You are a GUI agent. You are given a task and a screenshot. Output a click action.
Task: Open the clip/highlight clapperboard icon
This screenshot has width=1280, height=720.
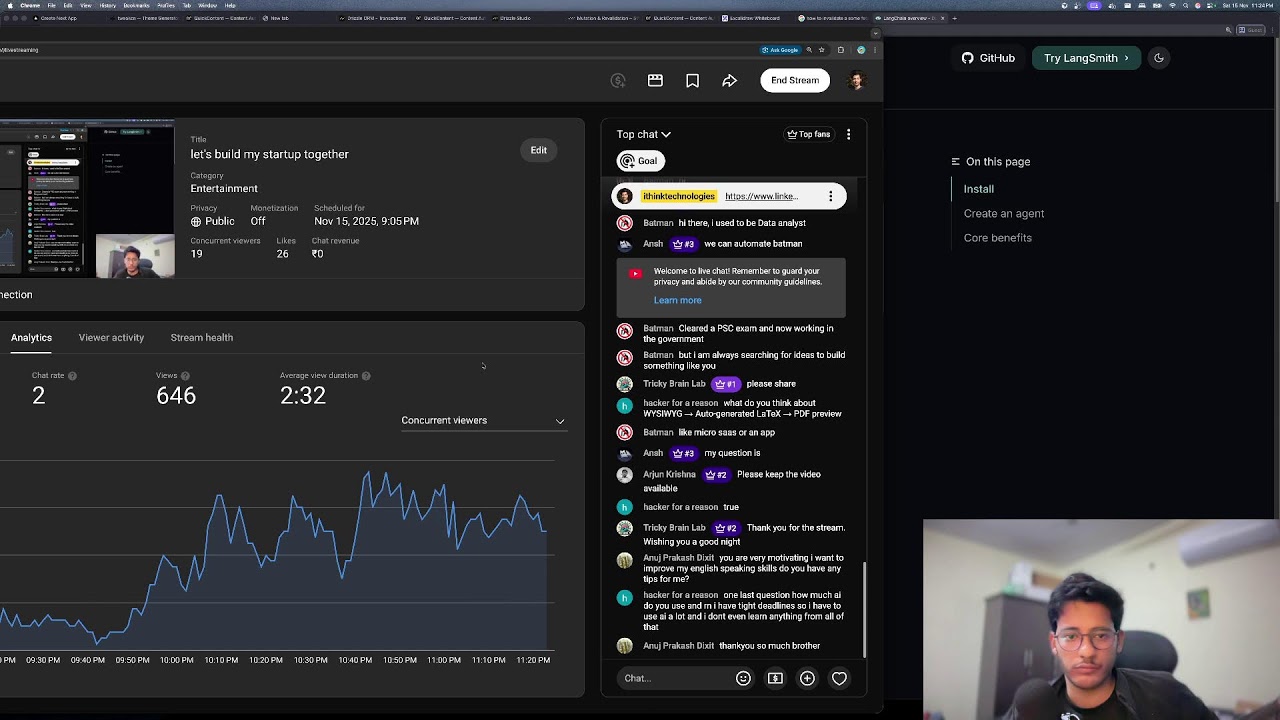(x=655, y=81)
